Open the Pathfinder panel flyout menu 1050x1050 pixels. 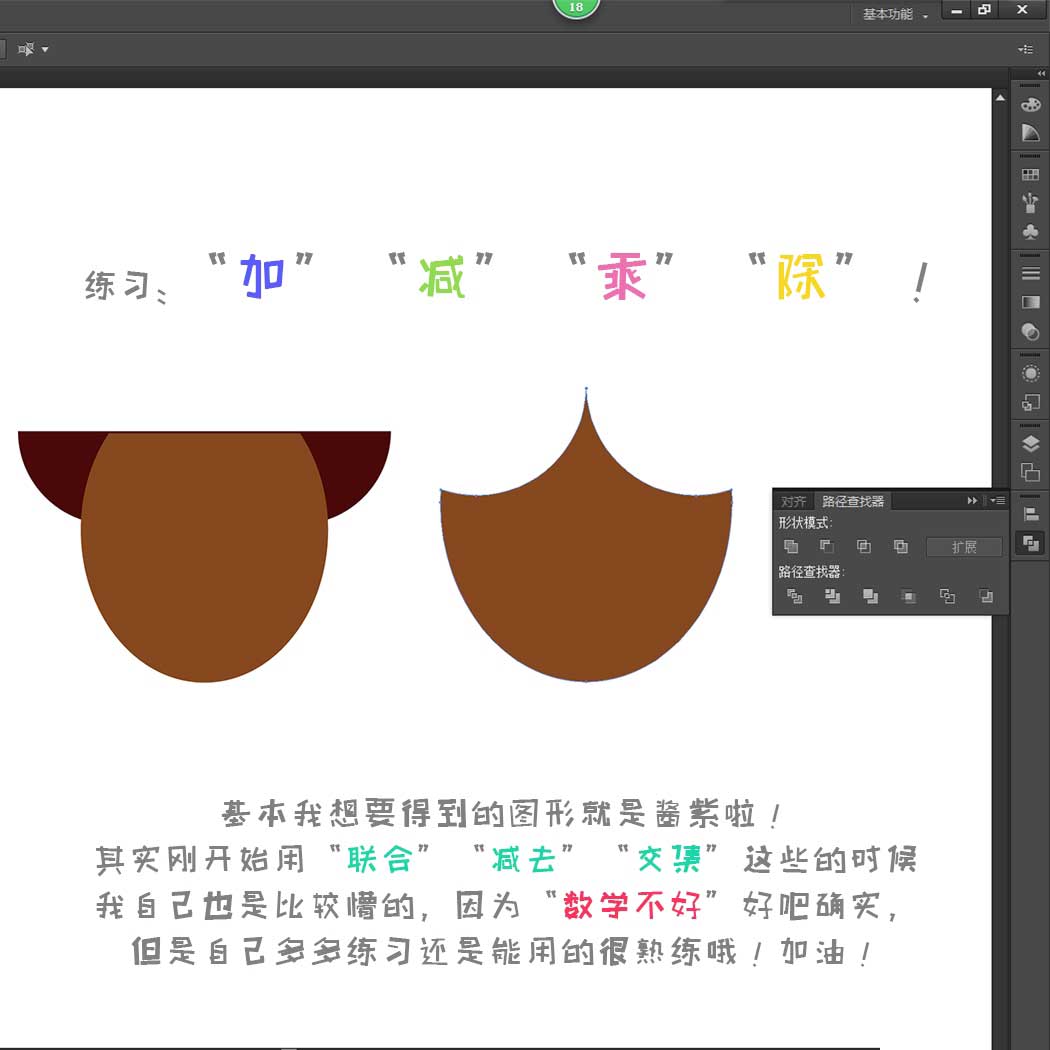click(998, 500)
